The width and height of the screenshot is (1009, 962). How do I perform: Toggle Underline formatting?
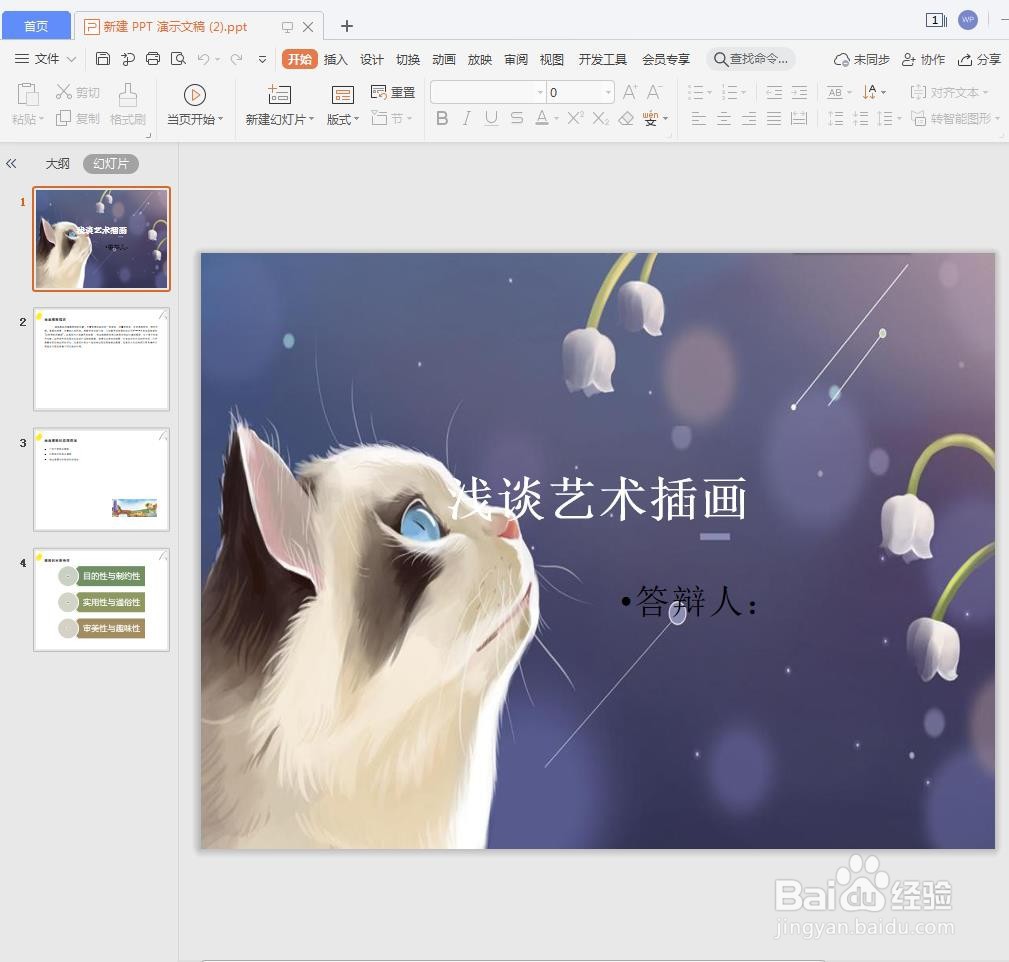pyautogui.click(x=492, y=118)
